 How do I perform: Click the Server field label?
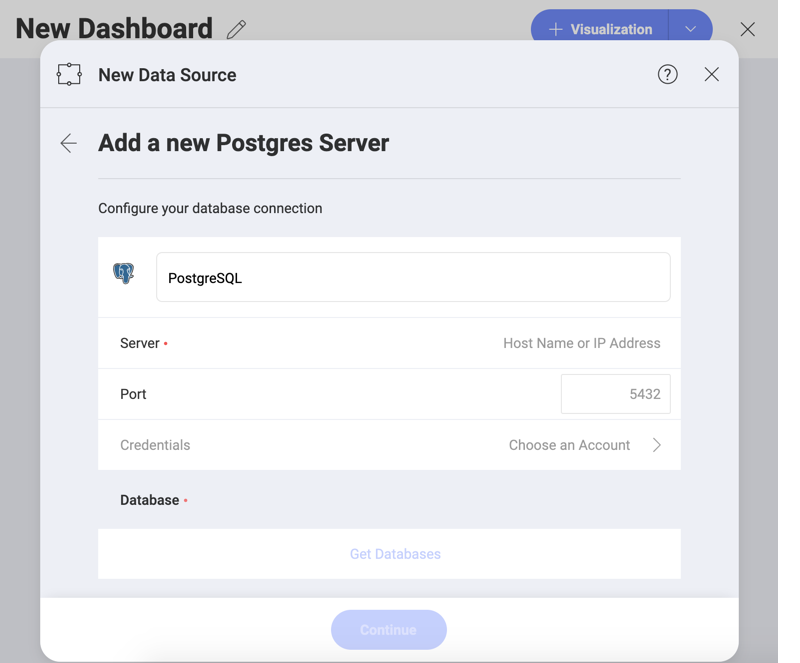pos(139,343)
